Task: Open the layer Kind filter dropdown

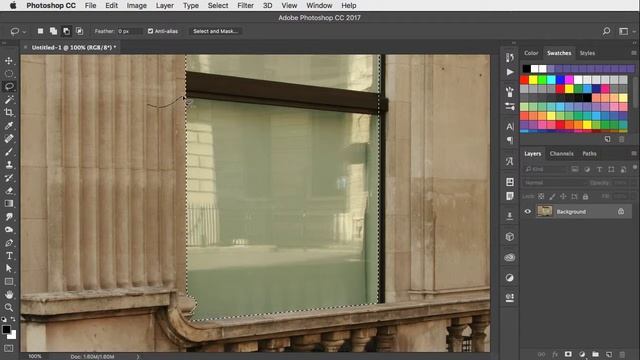Action: click(x=545, y=169)
